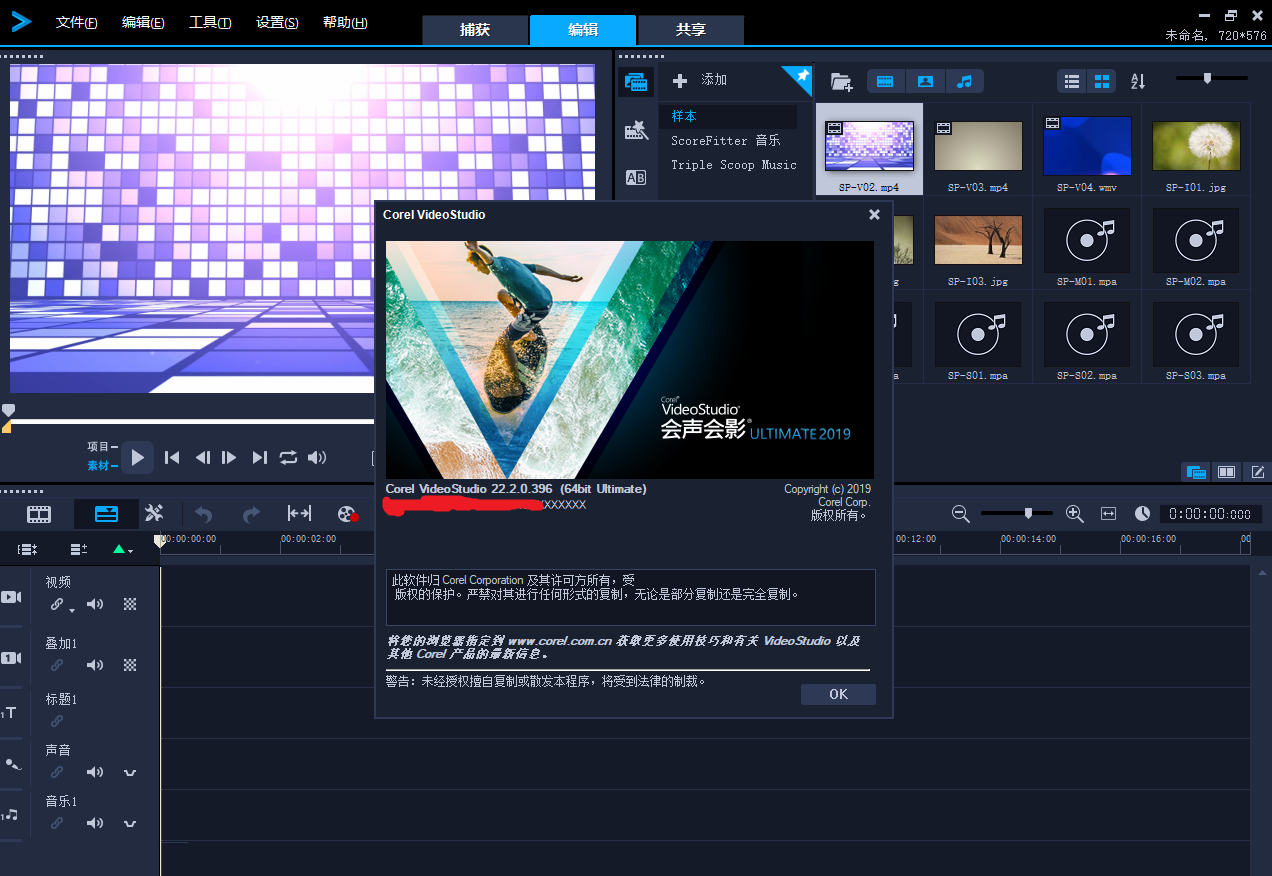Screen dimensions: 1272x876
Task: Toggle the show audio files filter
Action: coord(964,81)
